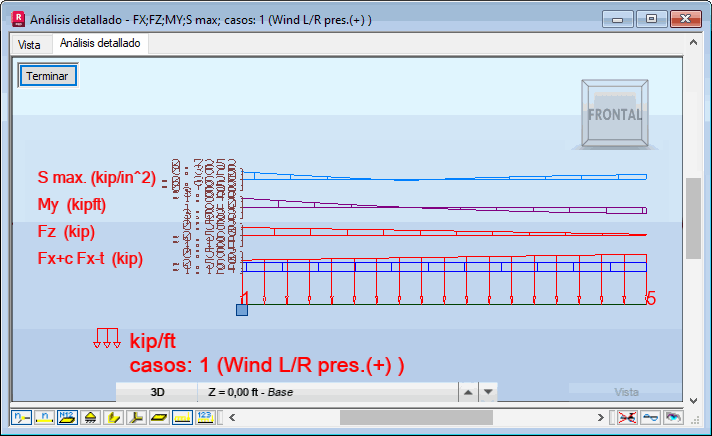The image size is (712, 436).
Task: Toggle load symbols display icon
Action: click(182, 417)
